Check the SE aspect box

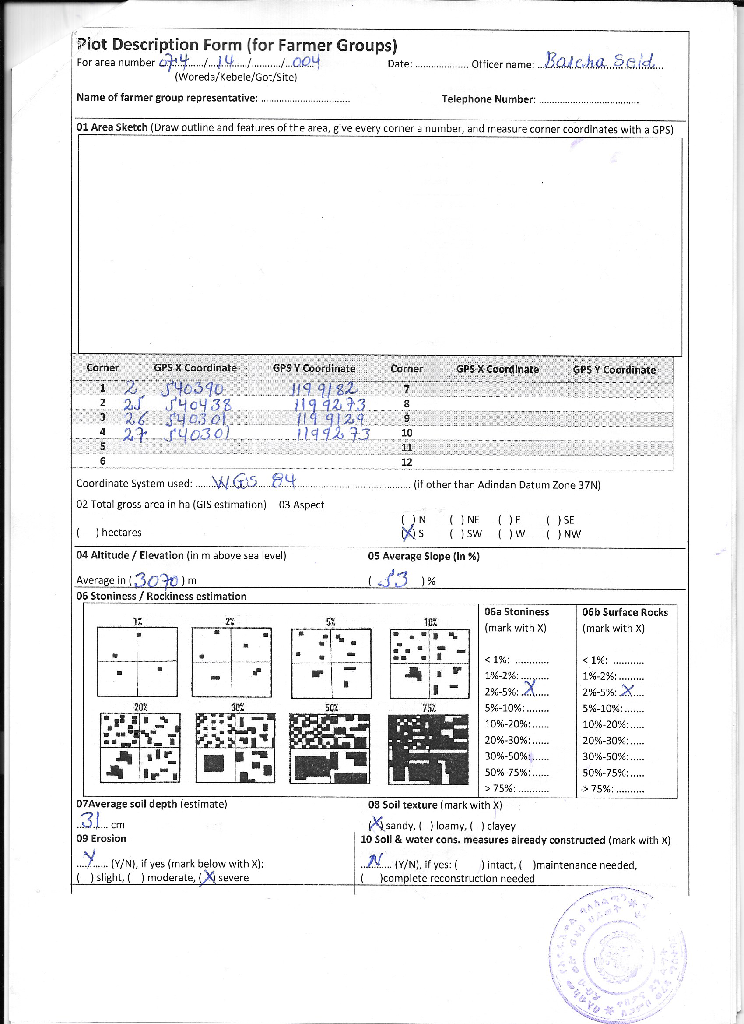pyautogui.click(x=553, y=520)
